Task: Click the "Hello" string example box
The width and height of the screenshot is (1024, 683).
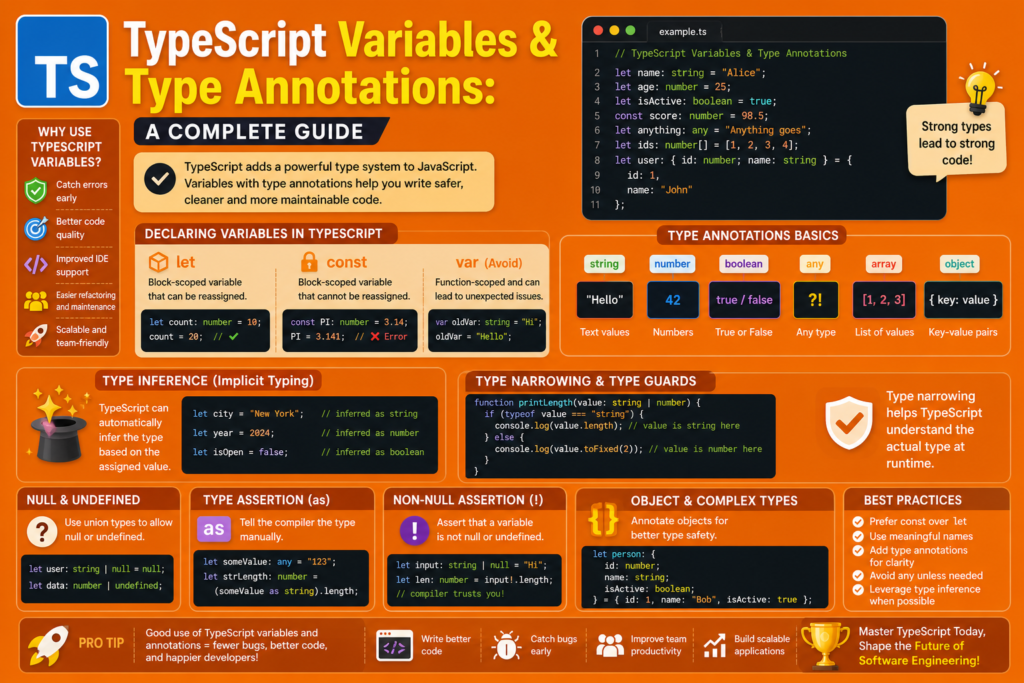Action: (605, 300)
